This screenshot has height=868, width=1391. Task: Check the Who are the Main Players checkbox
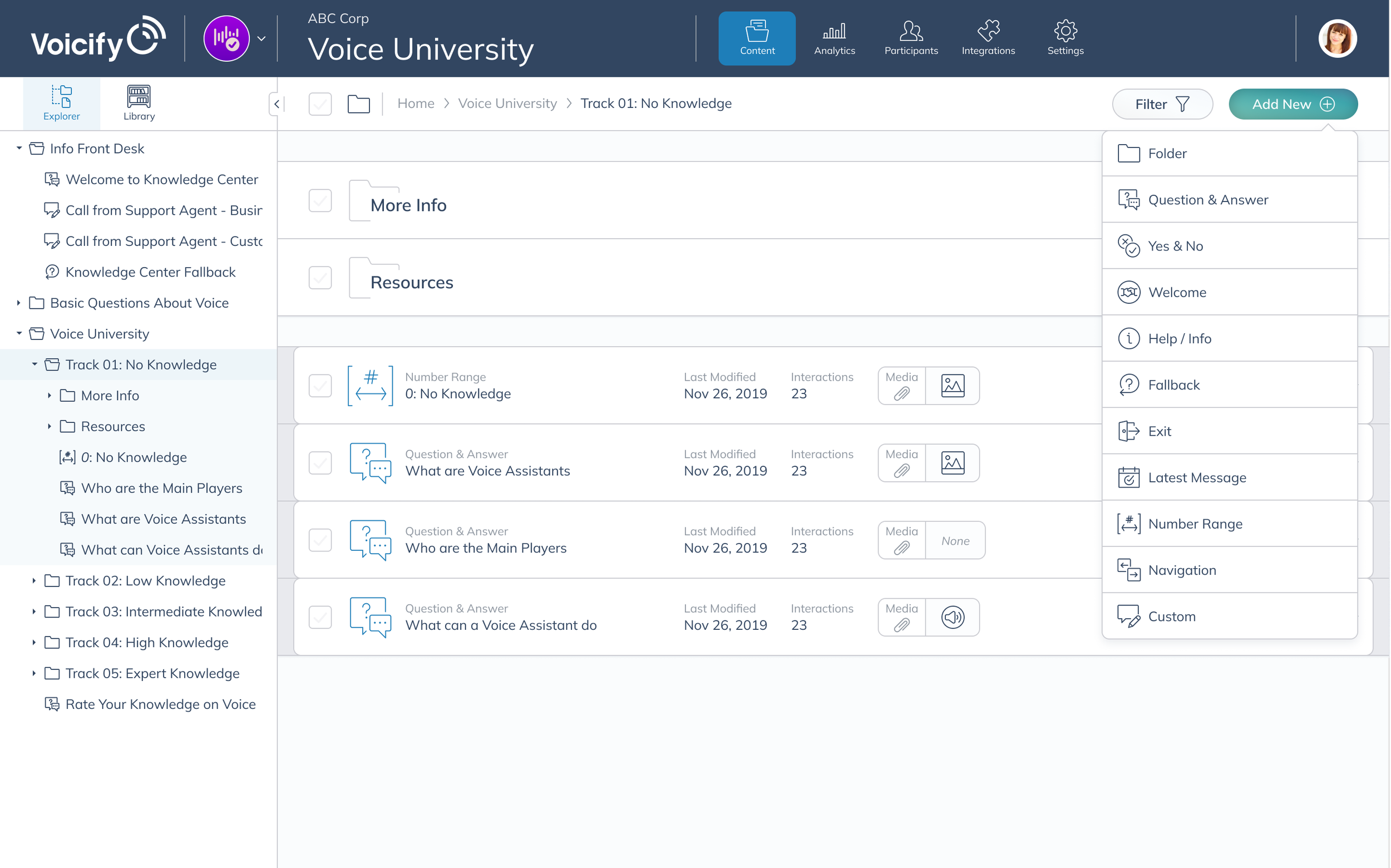pyautogui.click(x=320, y=540)
